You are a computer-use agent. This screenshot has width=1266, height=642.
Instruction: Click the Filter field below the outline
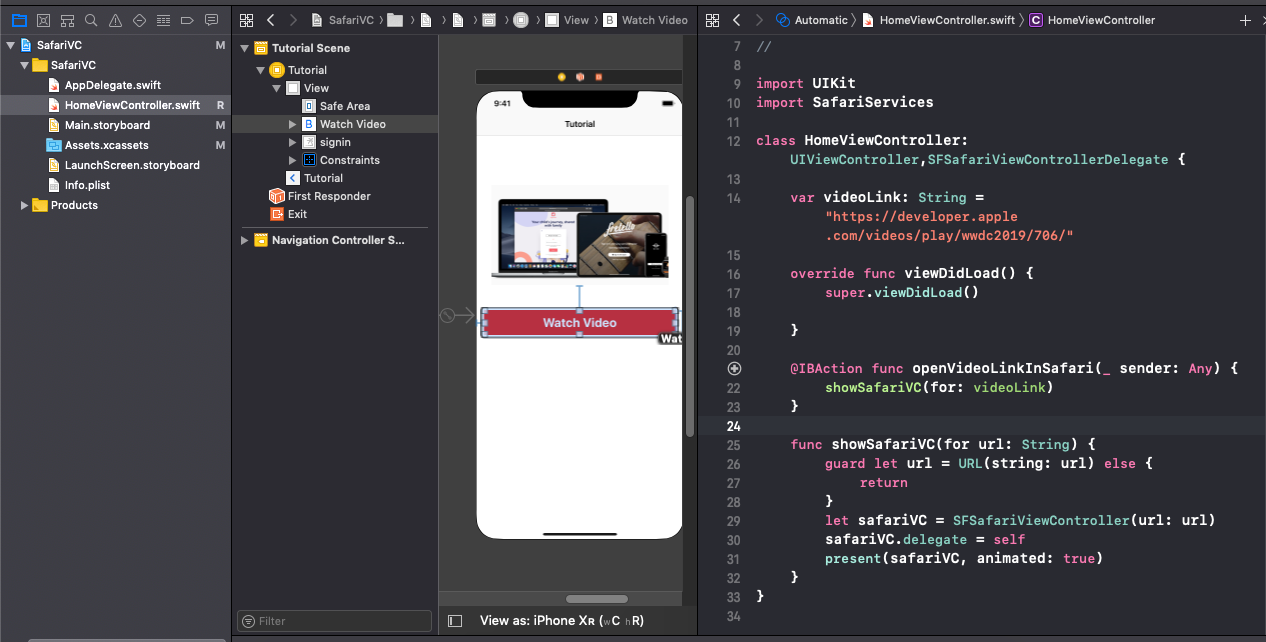334,620
